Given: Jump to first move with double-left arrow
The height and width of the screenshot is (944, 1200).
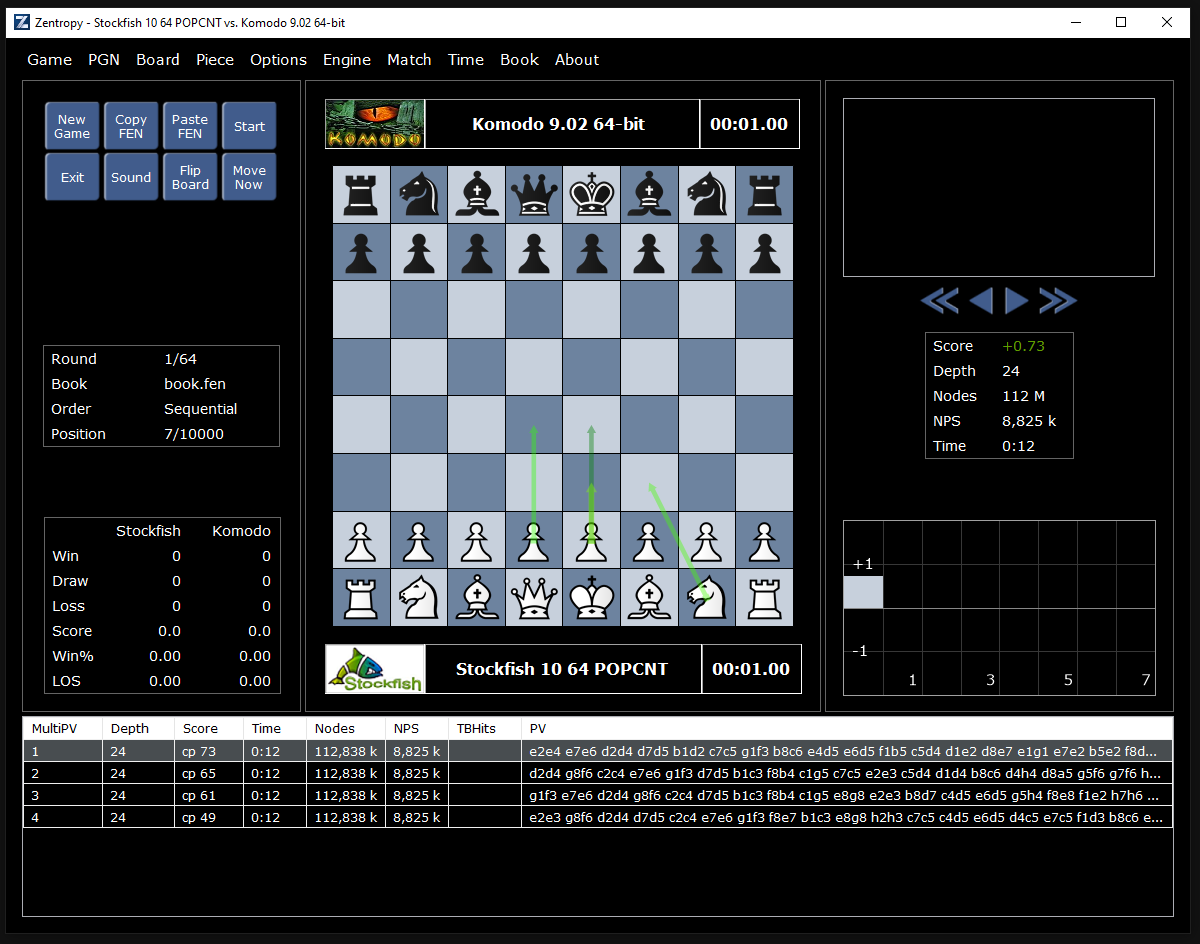Looking at the screenshot, I should (x=939, y=300).
